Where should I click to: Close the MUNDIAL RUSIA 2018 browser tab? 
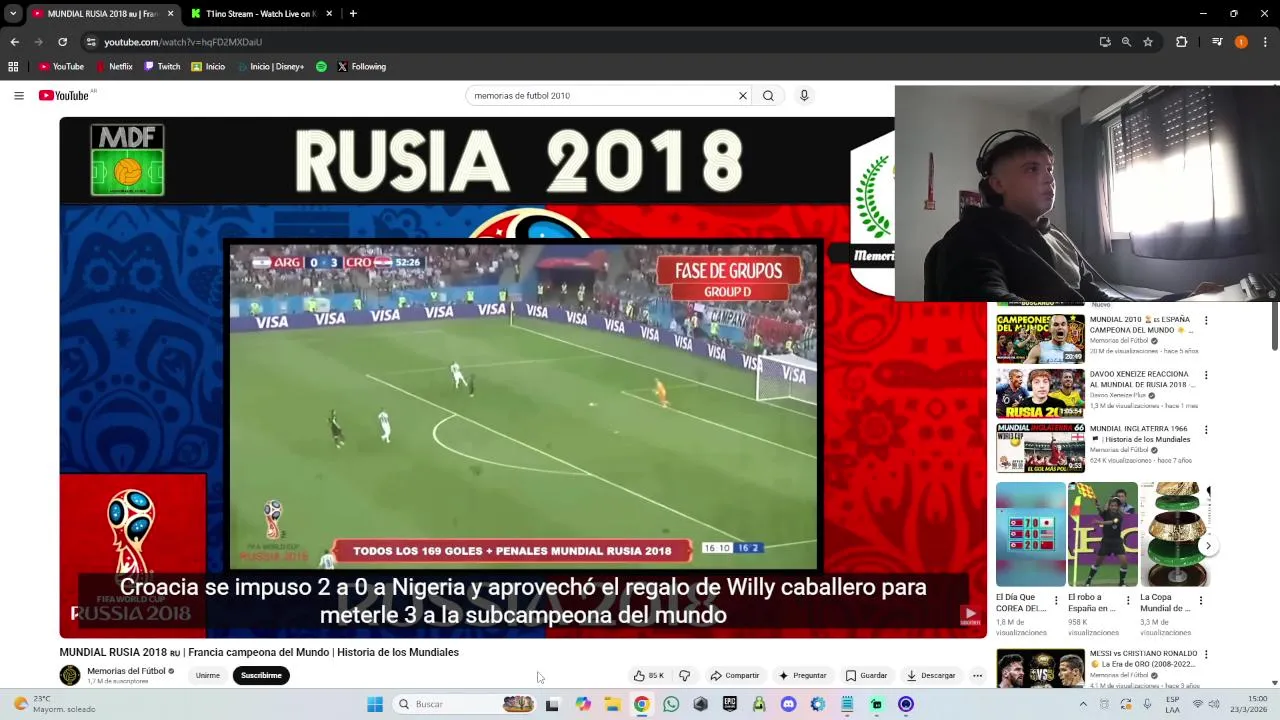click(170, 14)
